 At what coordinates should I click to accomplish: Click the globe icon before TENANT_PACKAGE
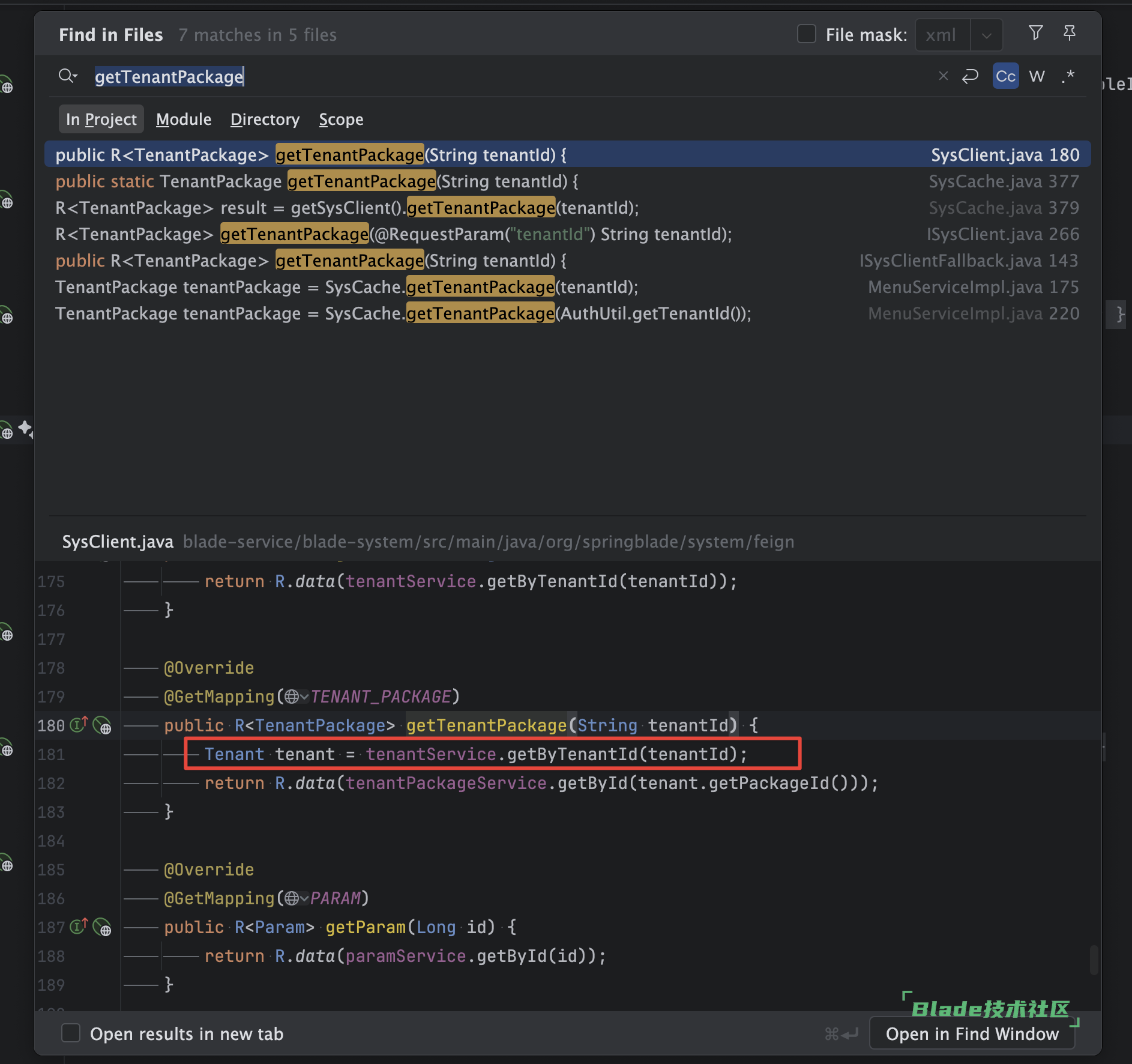pyautogui.click(x=292, y=697)
